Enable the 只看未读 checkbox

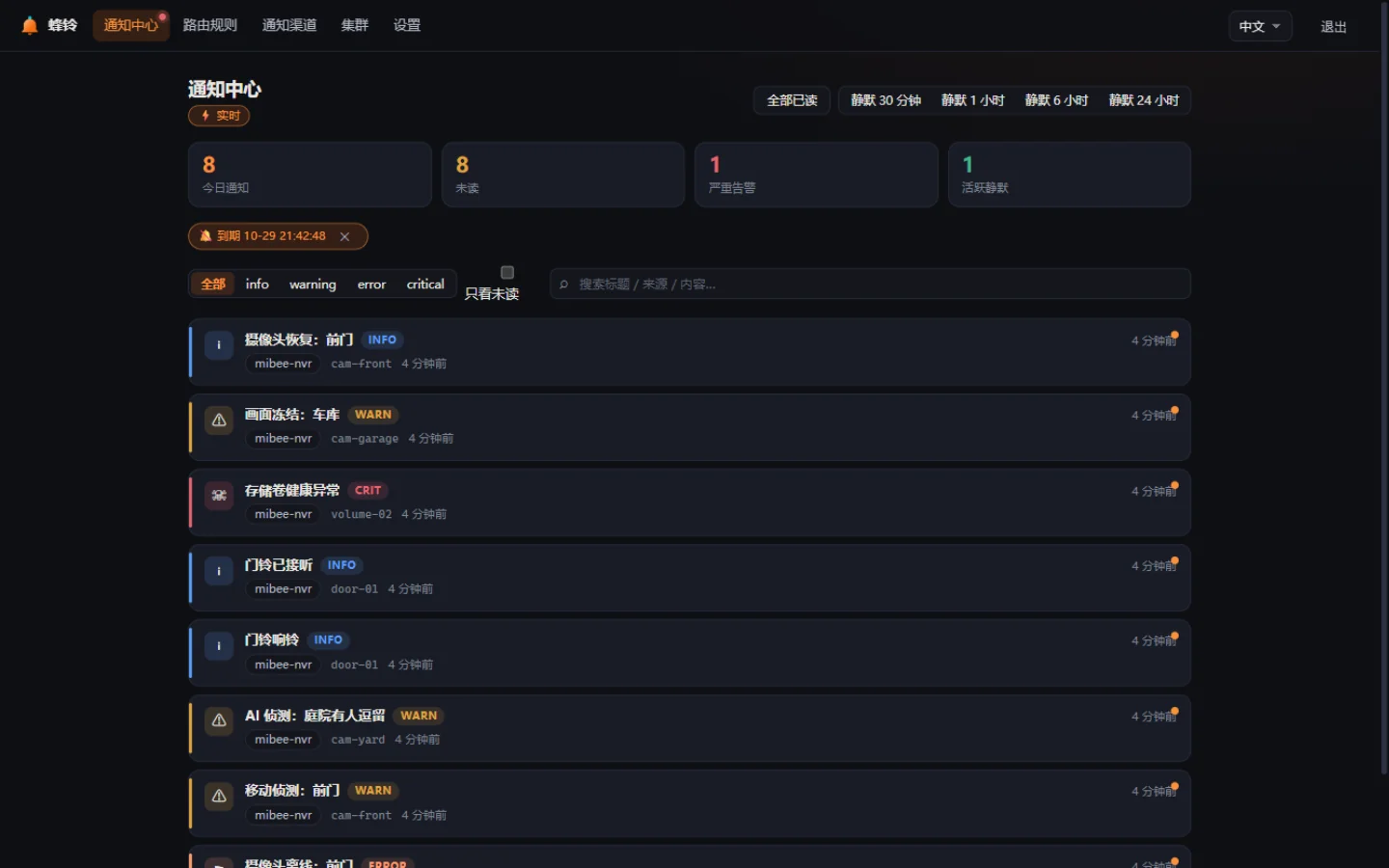point(507,272)
